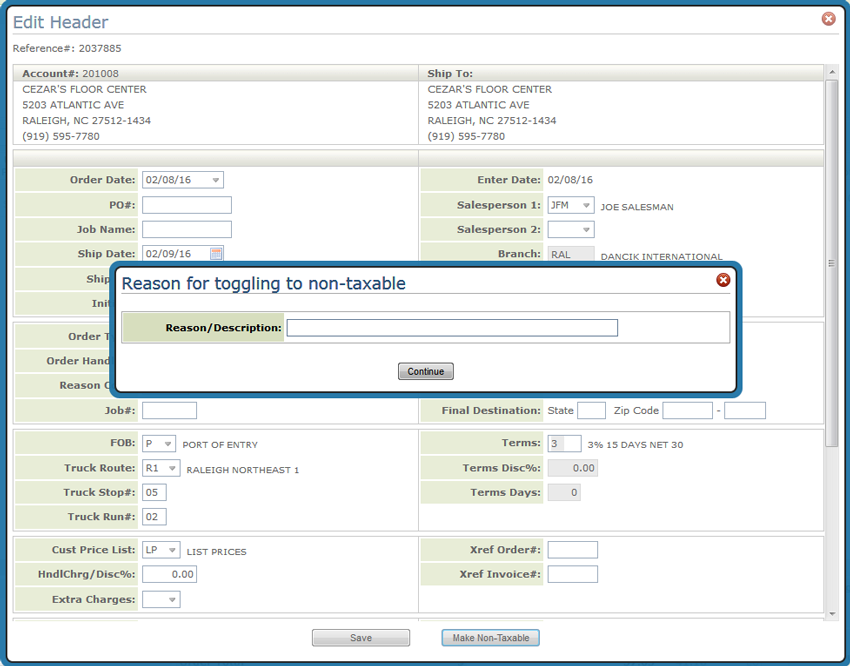Viewport: 850px width, 666px height.
Task: Expand the Order Date dropdown
Action: pyautogui.click(x=215, y=180)
